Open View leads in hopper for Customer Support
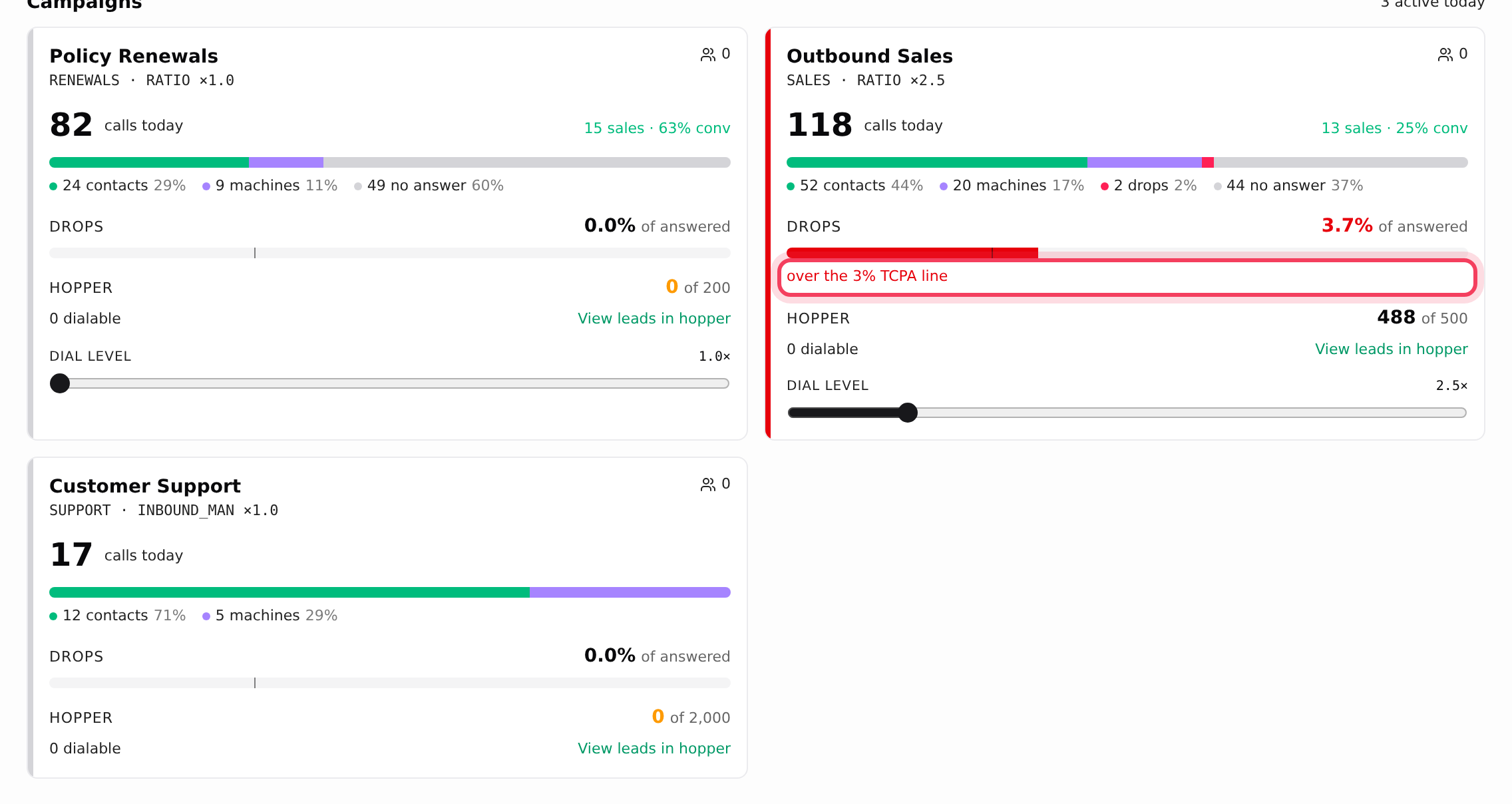The width and height of the screenshot is (1512, 804). pyautogui.click(x=654, y=749)
